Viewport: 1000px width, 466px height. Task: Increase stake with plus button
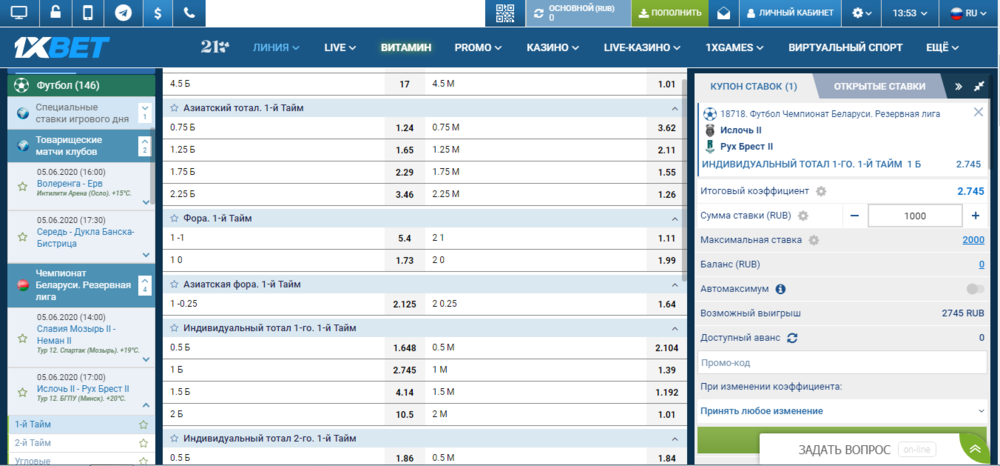tap(975, 216)
